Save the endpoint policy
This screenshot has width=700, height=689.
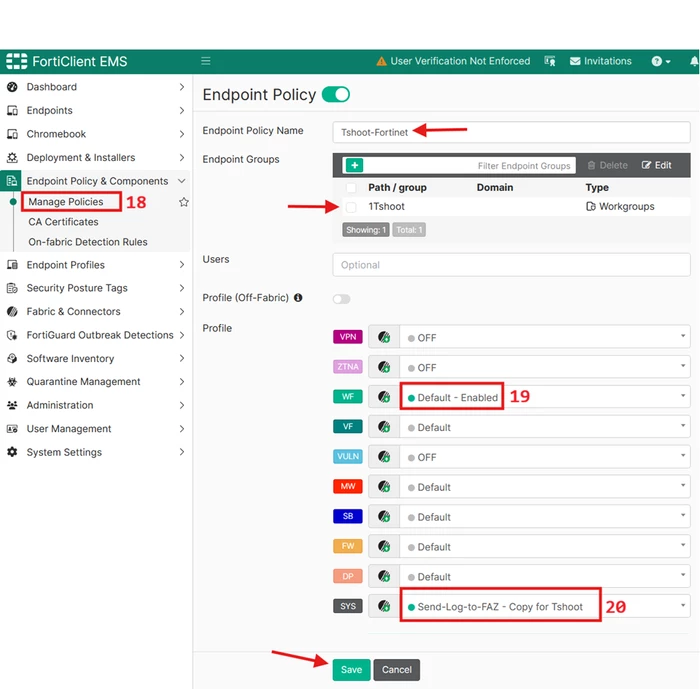[x=351, y=669]
